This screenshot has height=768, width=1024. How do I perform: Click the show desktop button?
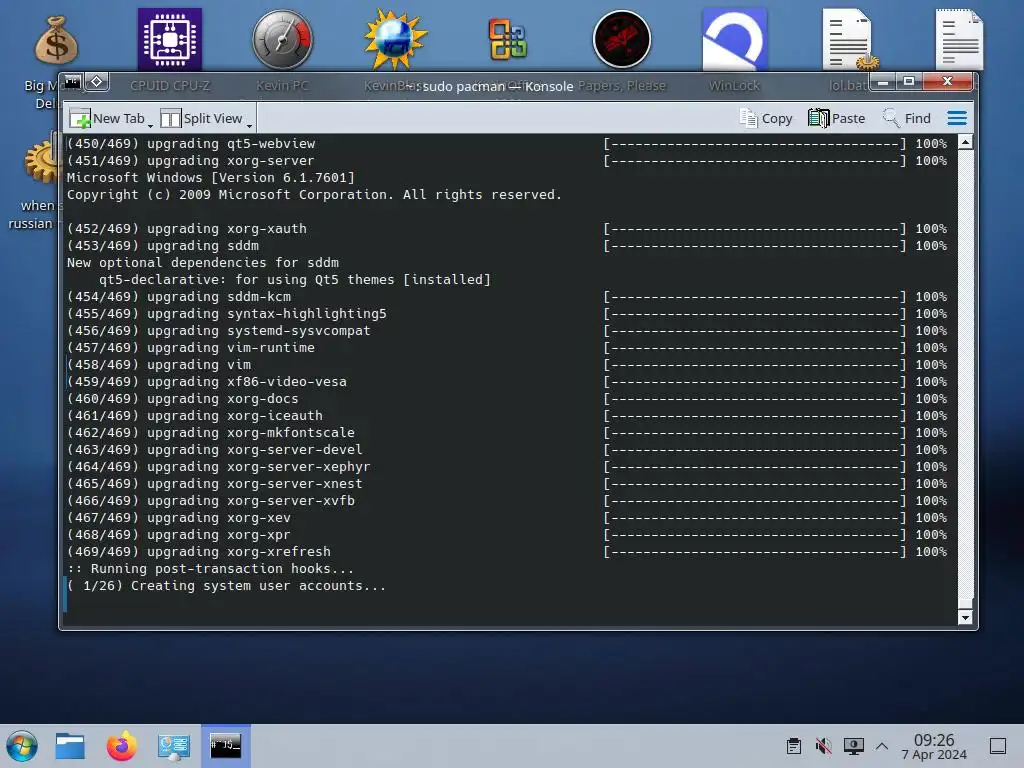(998, 746)
